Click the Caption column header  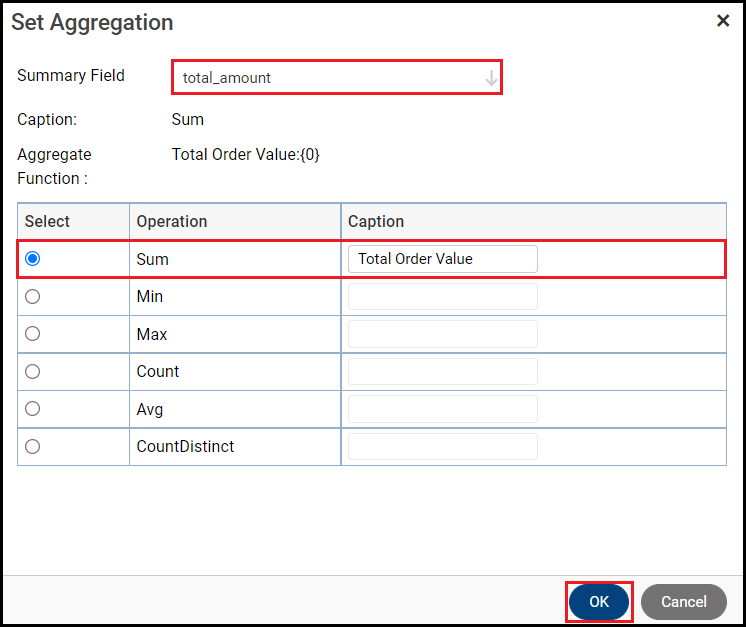point(376,221)
